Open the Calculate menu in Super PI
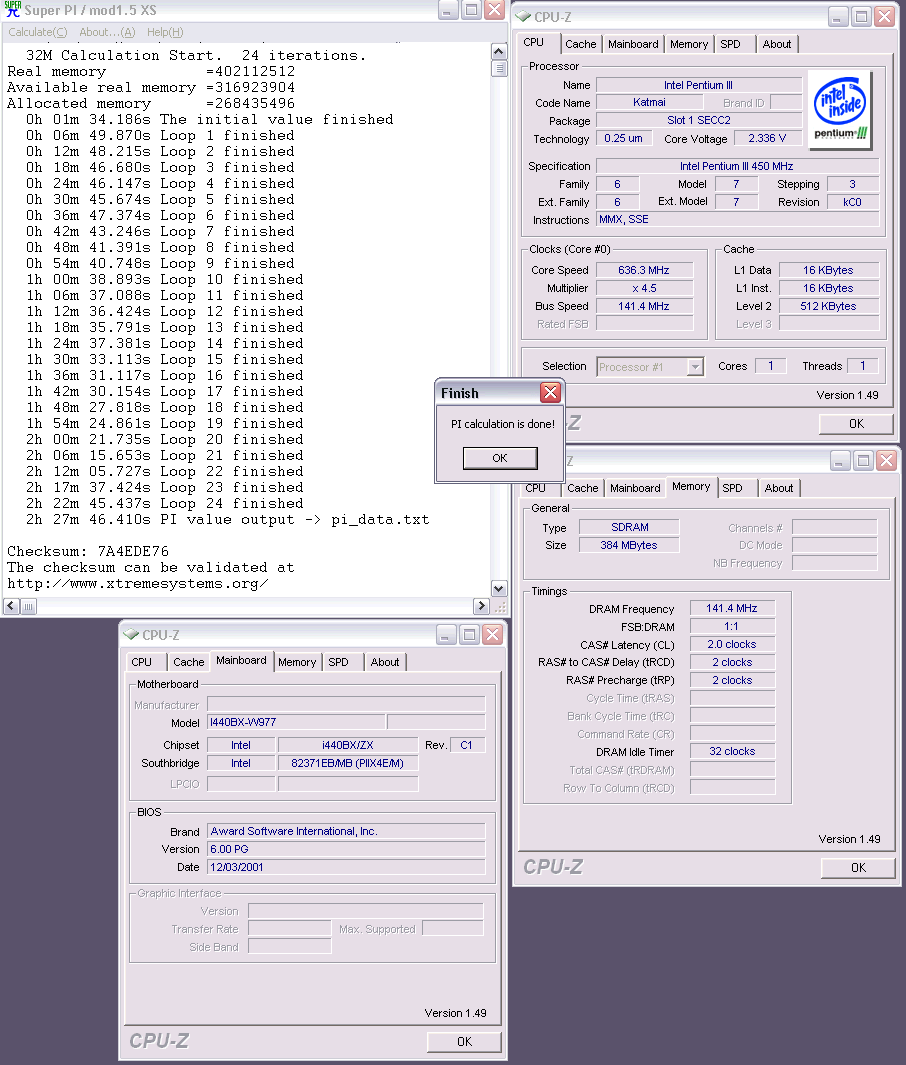Viewport: 906px width, 1065px height. tap(37, 32)
